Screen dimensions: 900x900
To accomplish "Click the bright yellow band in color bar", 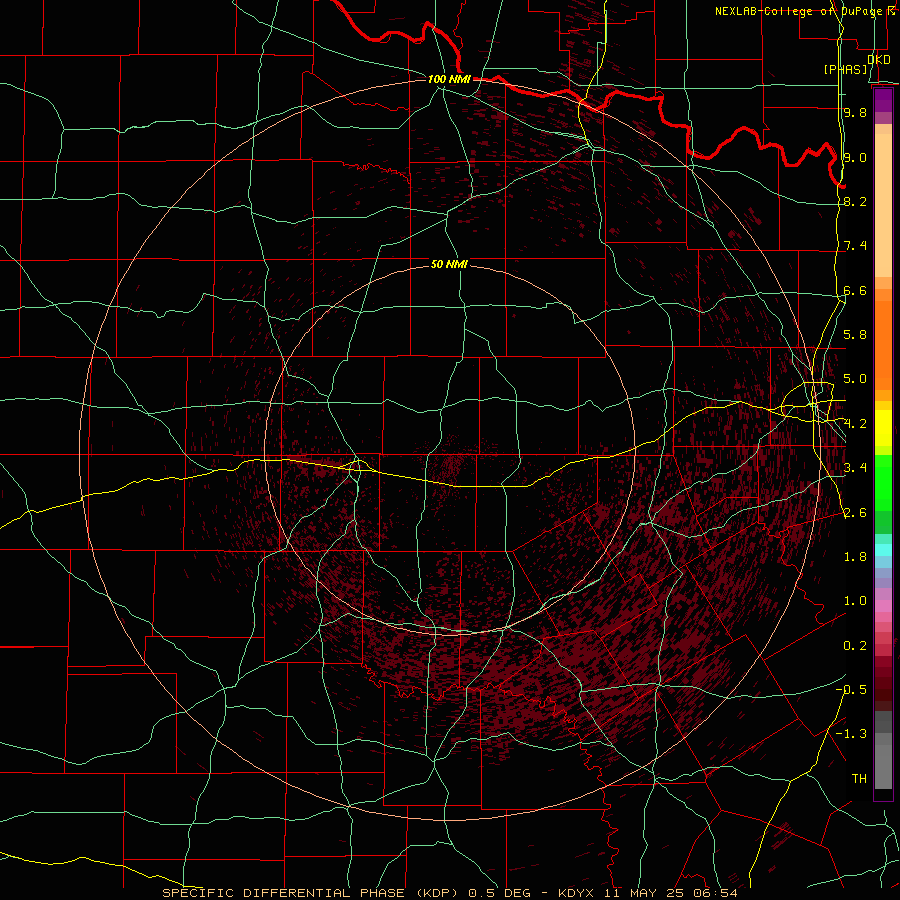I will [883, 428].
